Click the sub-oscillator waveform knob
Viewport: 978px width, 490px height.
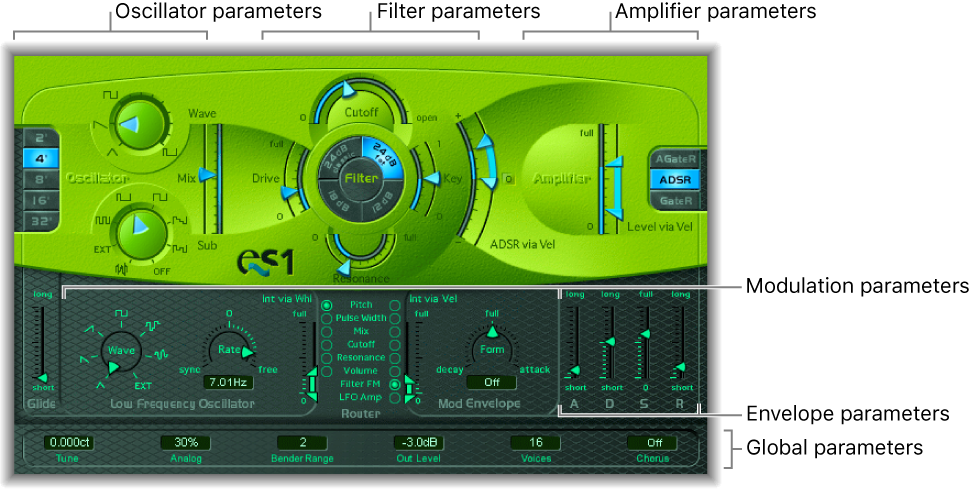point(142,233)
